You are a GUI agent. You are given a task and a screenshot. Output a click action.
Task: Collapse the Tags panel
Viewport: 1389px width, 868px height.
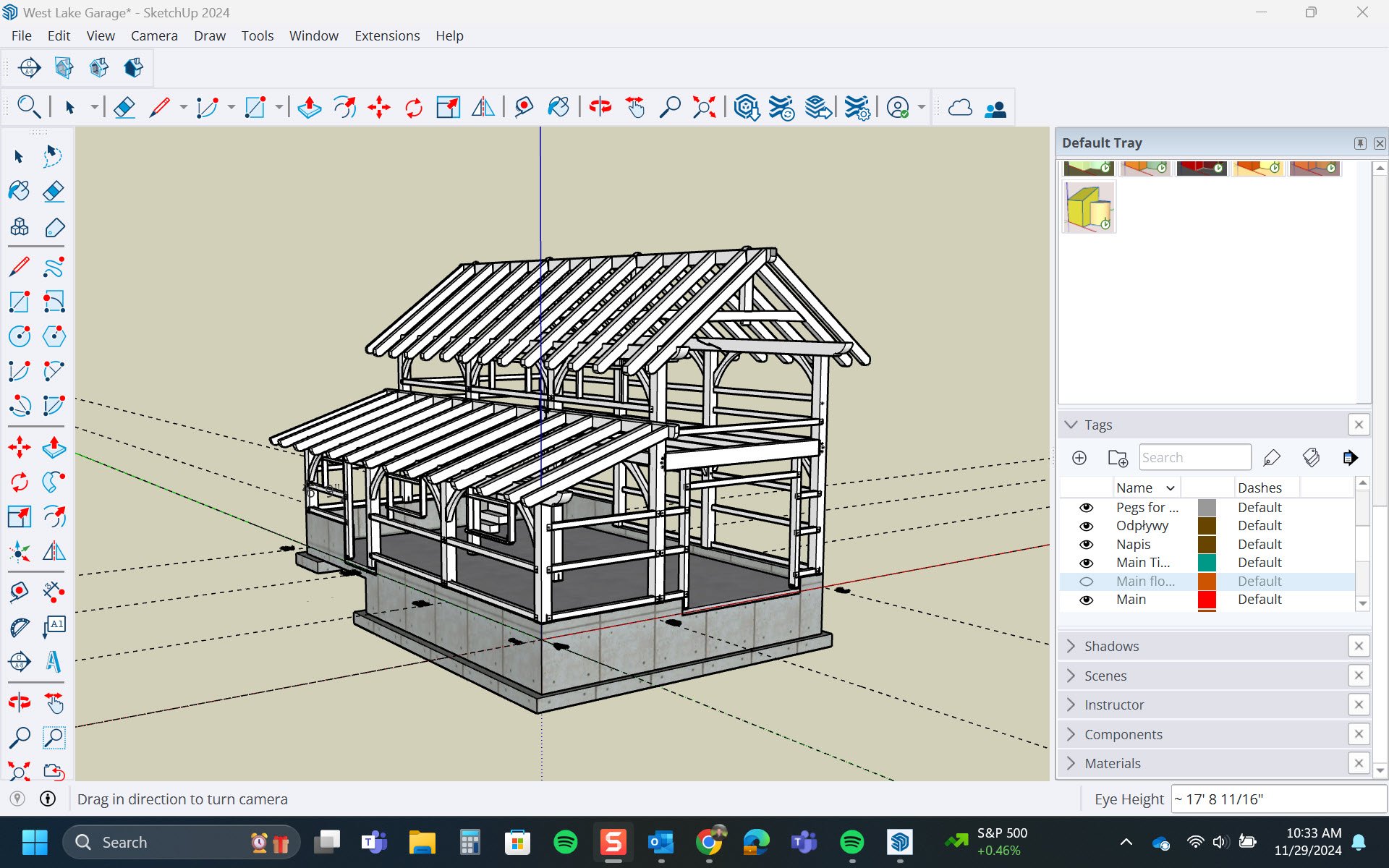click(1071, 425)
